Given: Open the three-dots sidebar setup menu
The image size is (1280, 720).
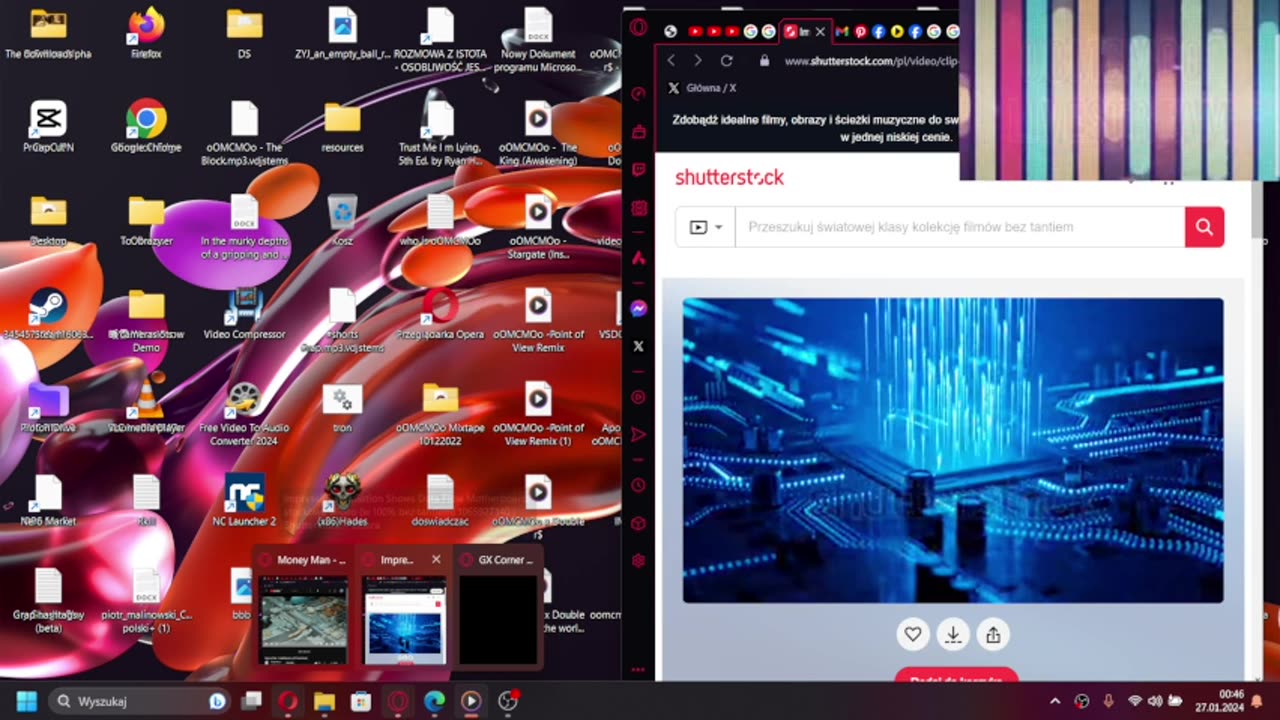Looking at the screenshot, I should pyautogui.click(x=638, y=669).
